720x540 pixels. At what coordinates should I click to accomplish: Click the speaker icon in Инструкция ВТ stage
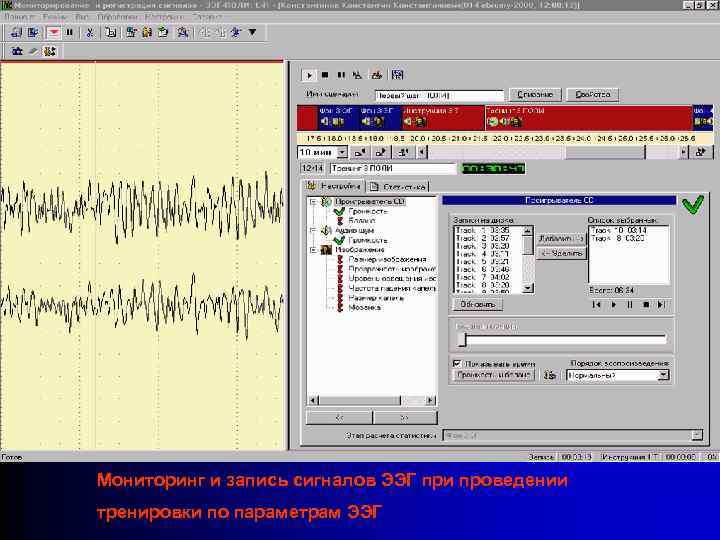(x=408, y=122)
